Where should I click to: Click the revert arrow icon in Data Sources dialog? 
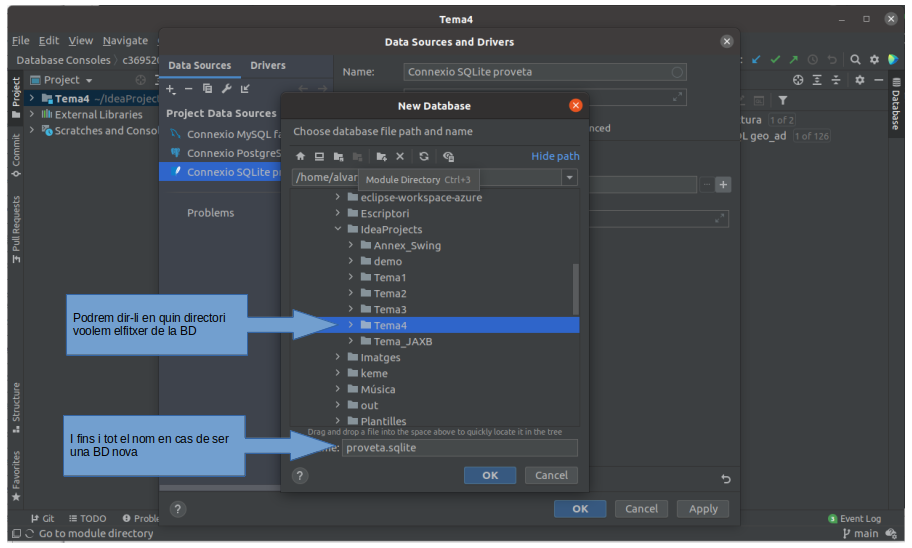pos(726,479)
